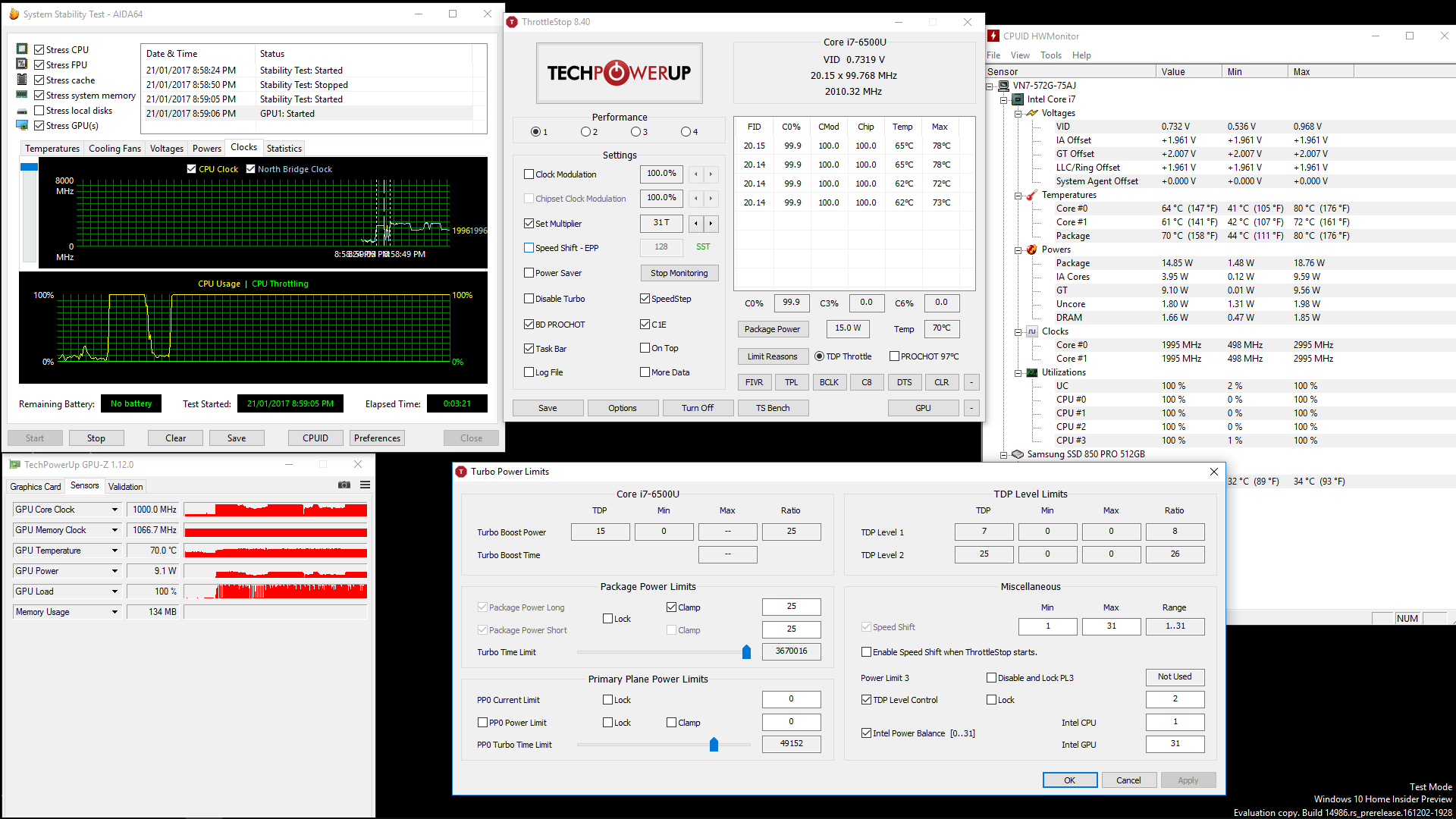Click the Temperatures thermometer icon in HWMonitor
The image size is (1456, 819).
point(1031,195)
